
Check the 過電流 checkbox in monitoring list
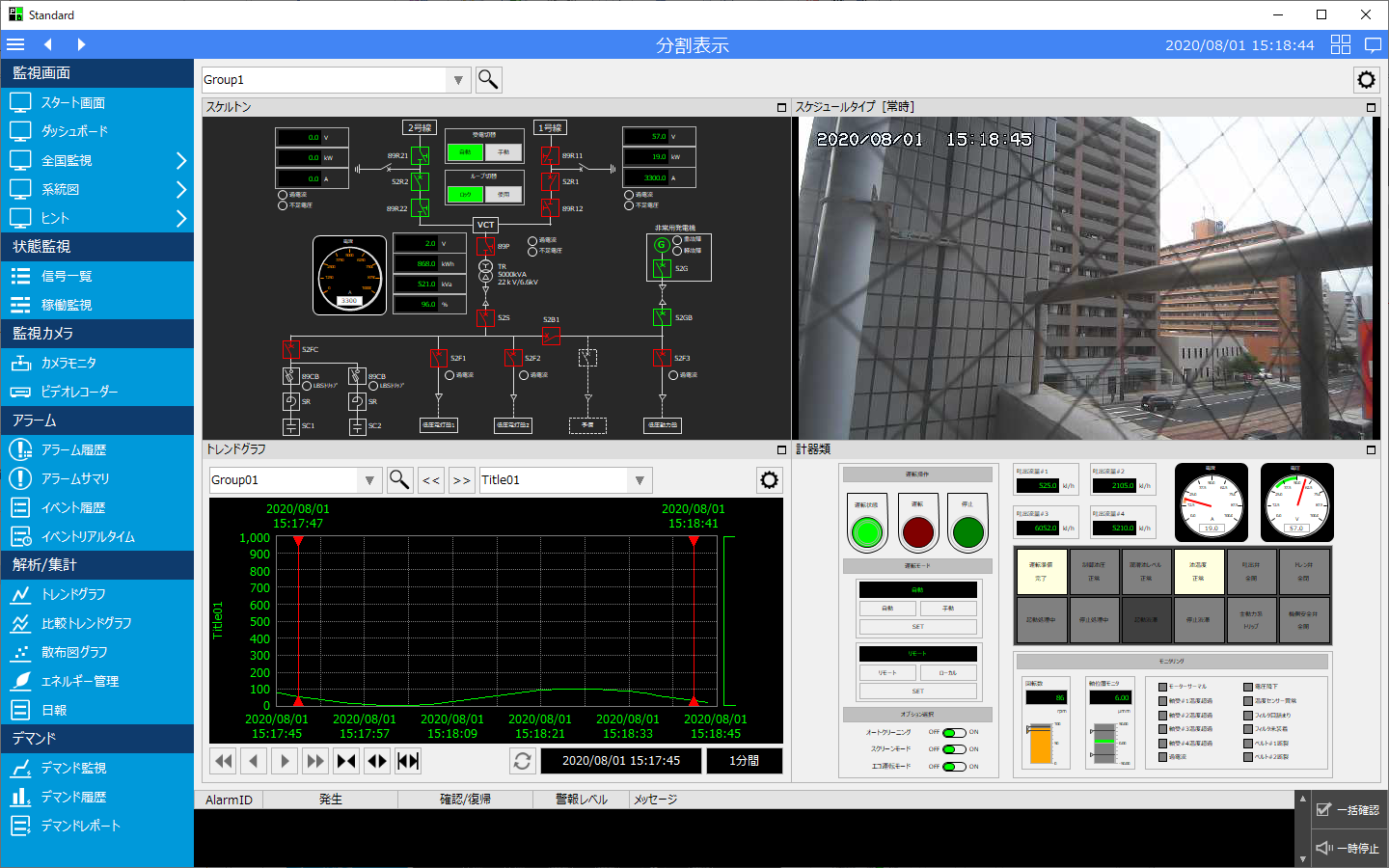[1163, 757]
